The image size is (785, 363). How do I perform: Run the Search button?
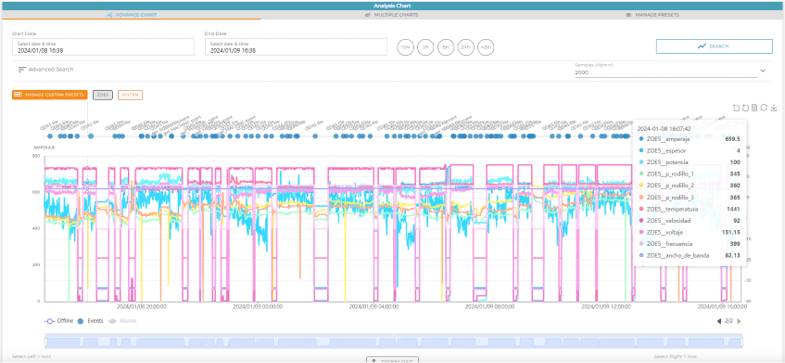click(x=714, y=46)
